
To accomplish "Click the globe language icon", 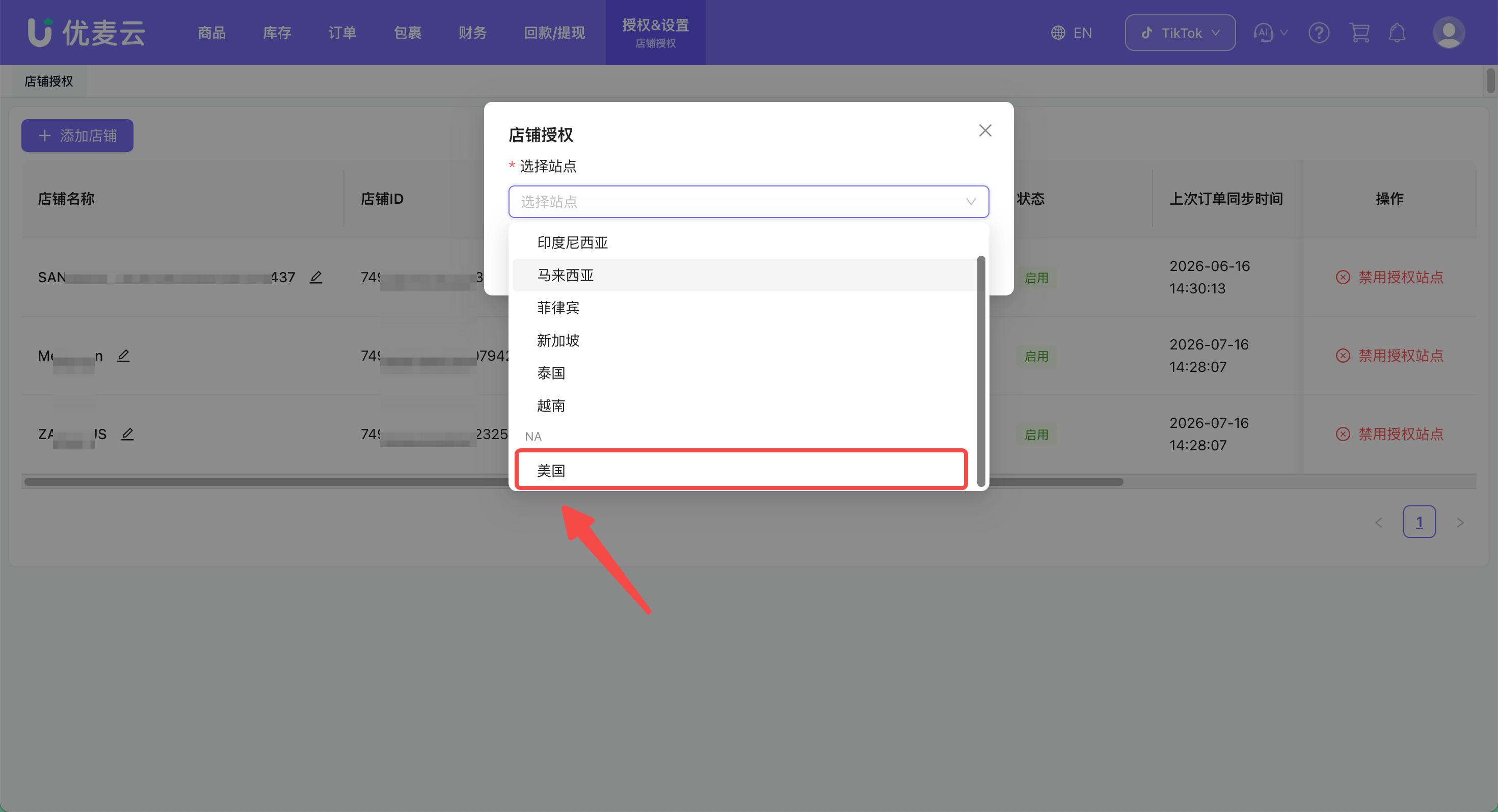I will [1058, 33].
